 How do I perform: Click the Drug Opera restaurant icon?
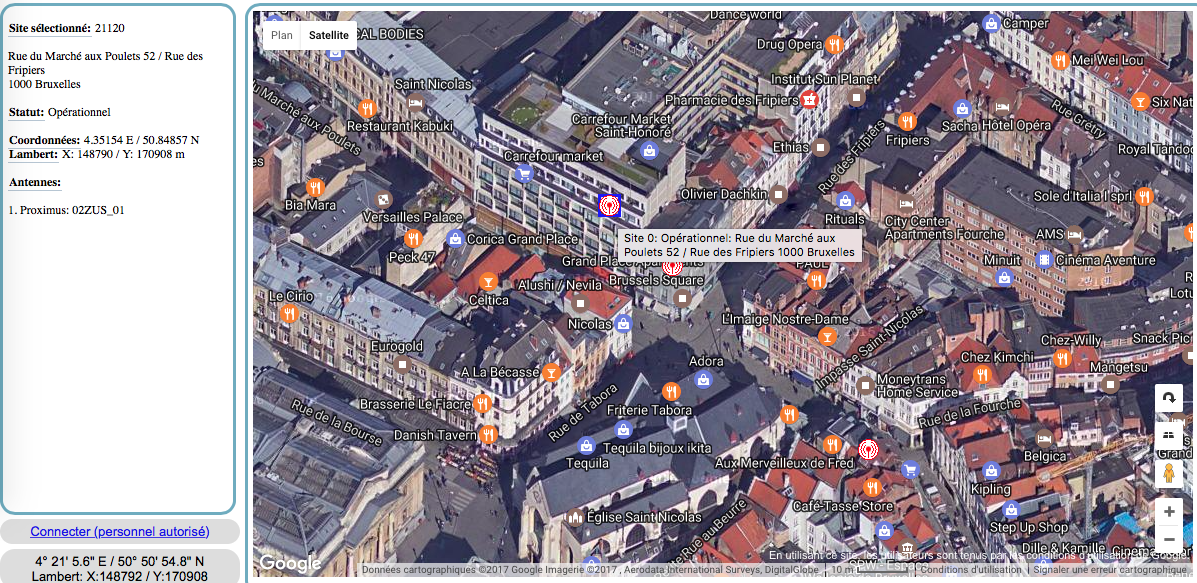tap(834, 44)
